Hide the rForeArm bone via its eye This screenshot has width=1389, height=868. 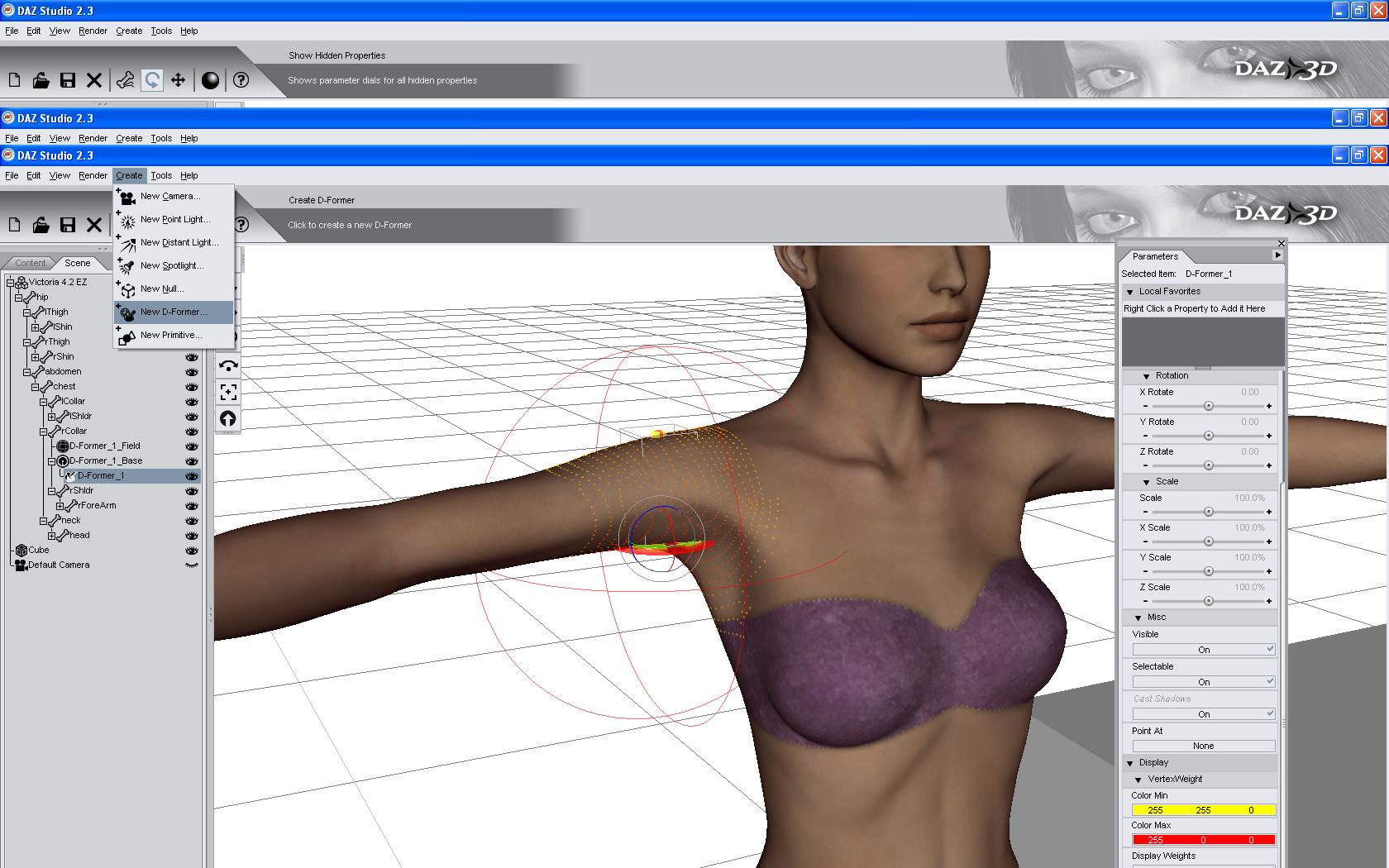coord(192,506)
